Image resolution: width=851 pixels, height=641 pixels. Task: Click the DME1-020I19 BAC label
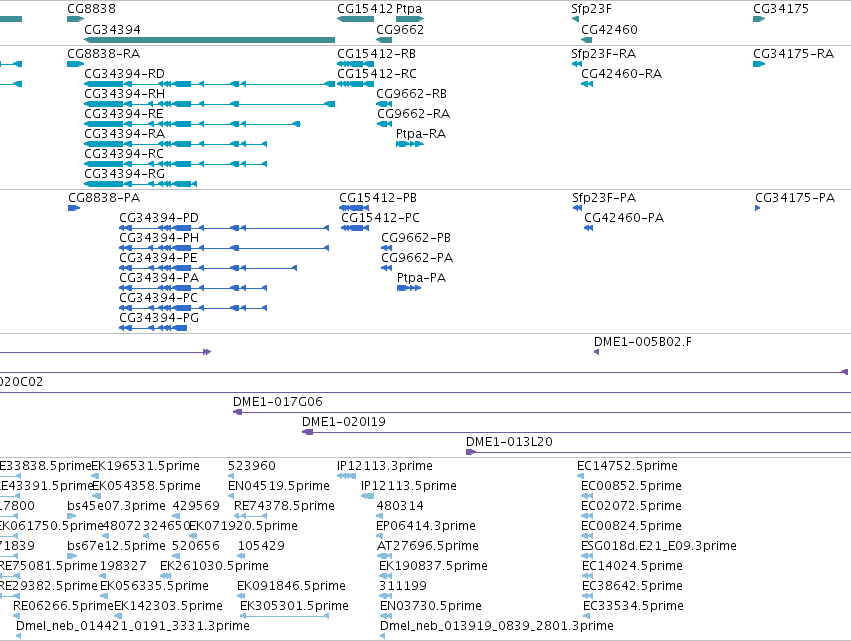(x=344, y=422)
